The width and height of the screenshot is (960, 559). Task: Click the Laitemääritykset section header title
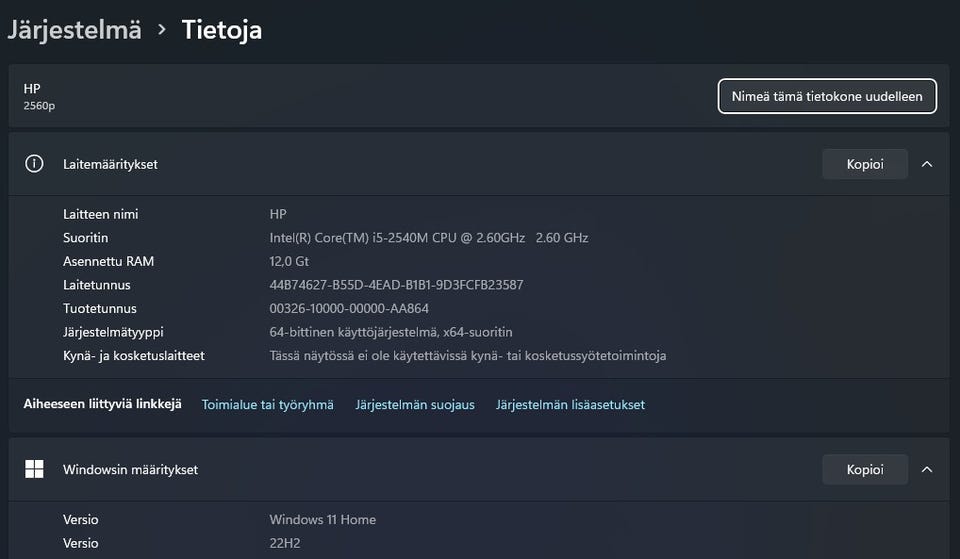click(110, 164)
